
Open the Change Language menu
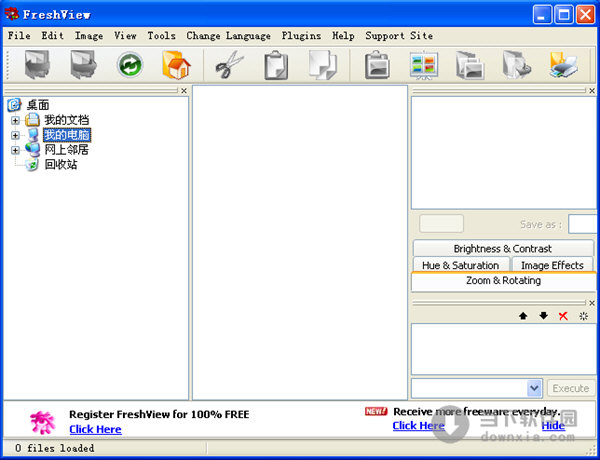point(228,36)
